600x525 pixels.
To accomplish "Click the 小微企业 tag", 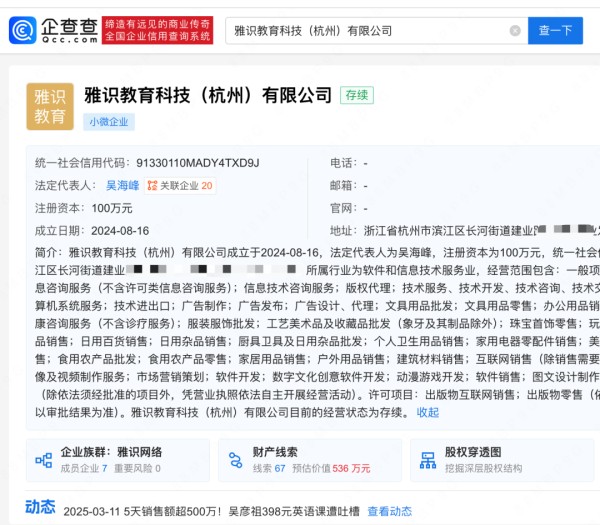I will click(x=109, y=122).
